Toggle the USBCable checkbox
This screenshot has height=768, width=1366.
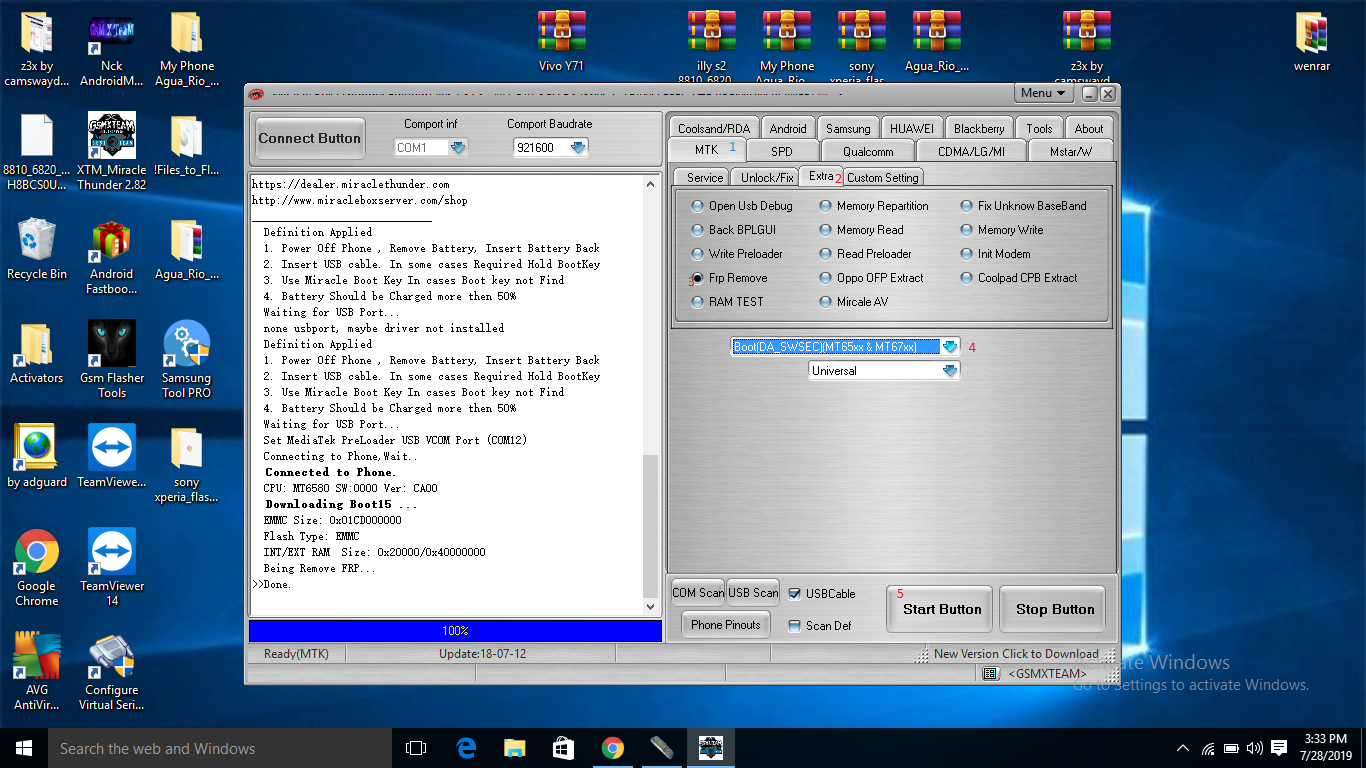coord(795,594)
